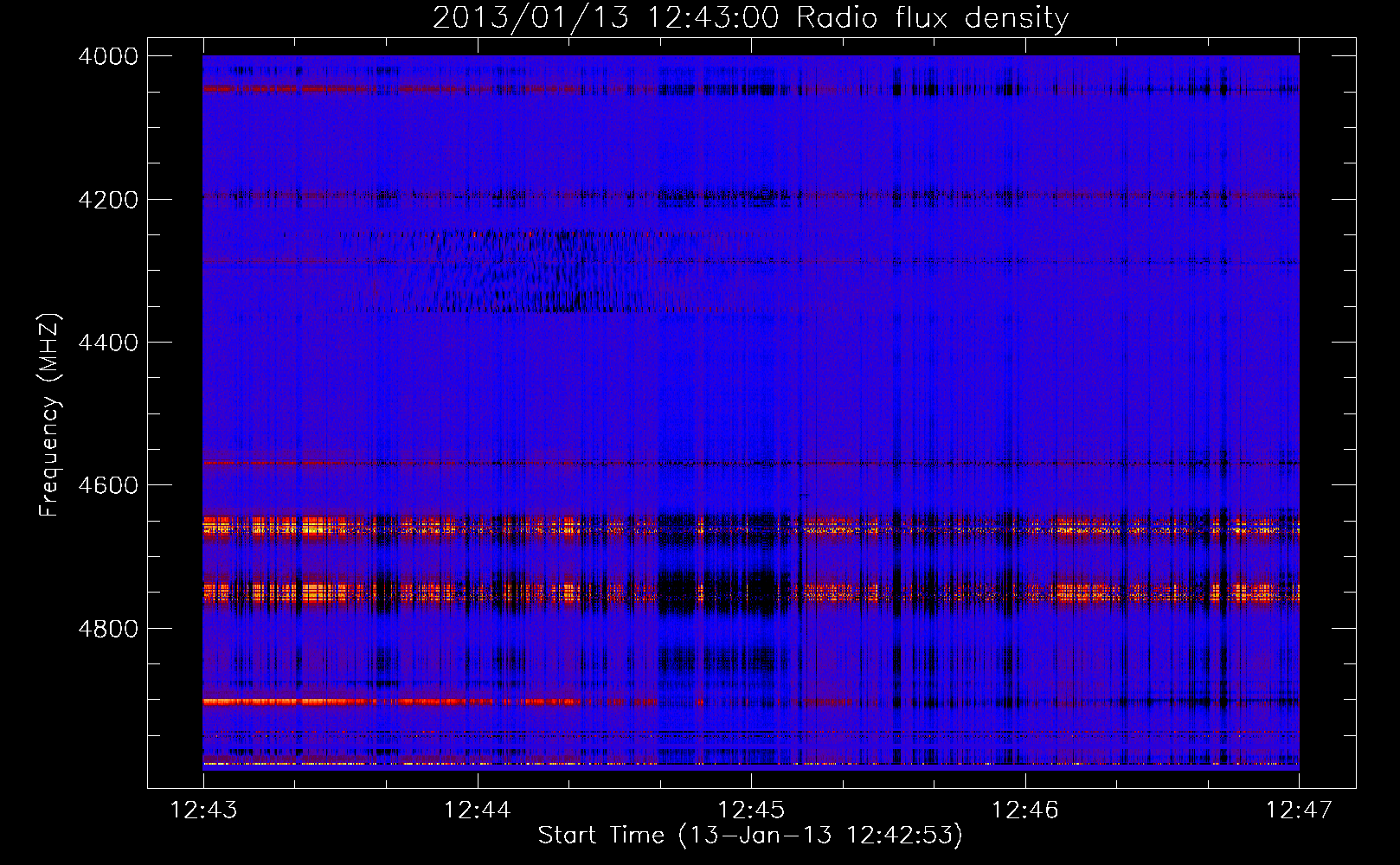Click the 12:45 time axis label
This screenshot has width=1400, height=865.
(x=752, y=810)
